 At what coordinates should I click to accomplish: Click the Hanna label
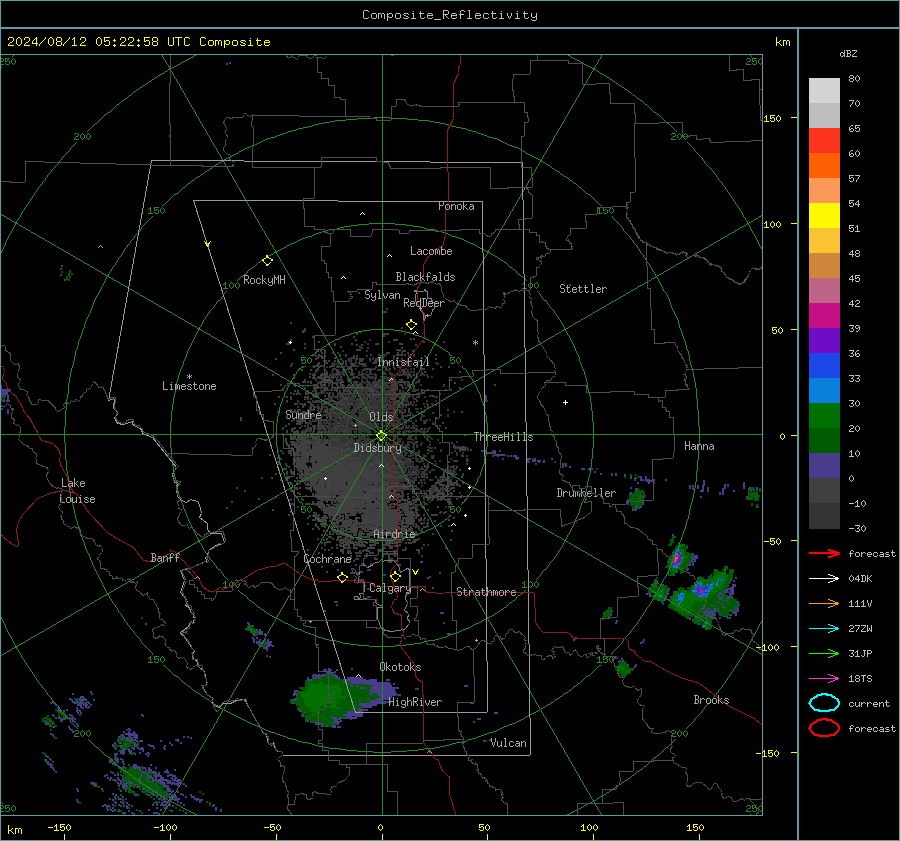[699, 446]
